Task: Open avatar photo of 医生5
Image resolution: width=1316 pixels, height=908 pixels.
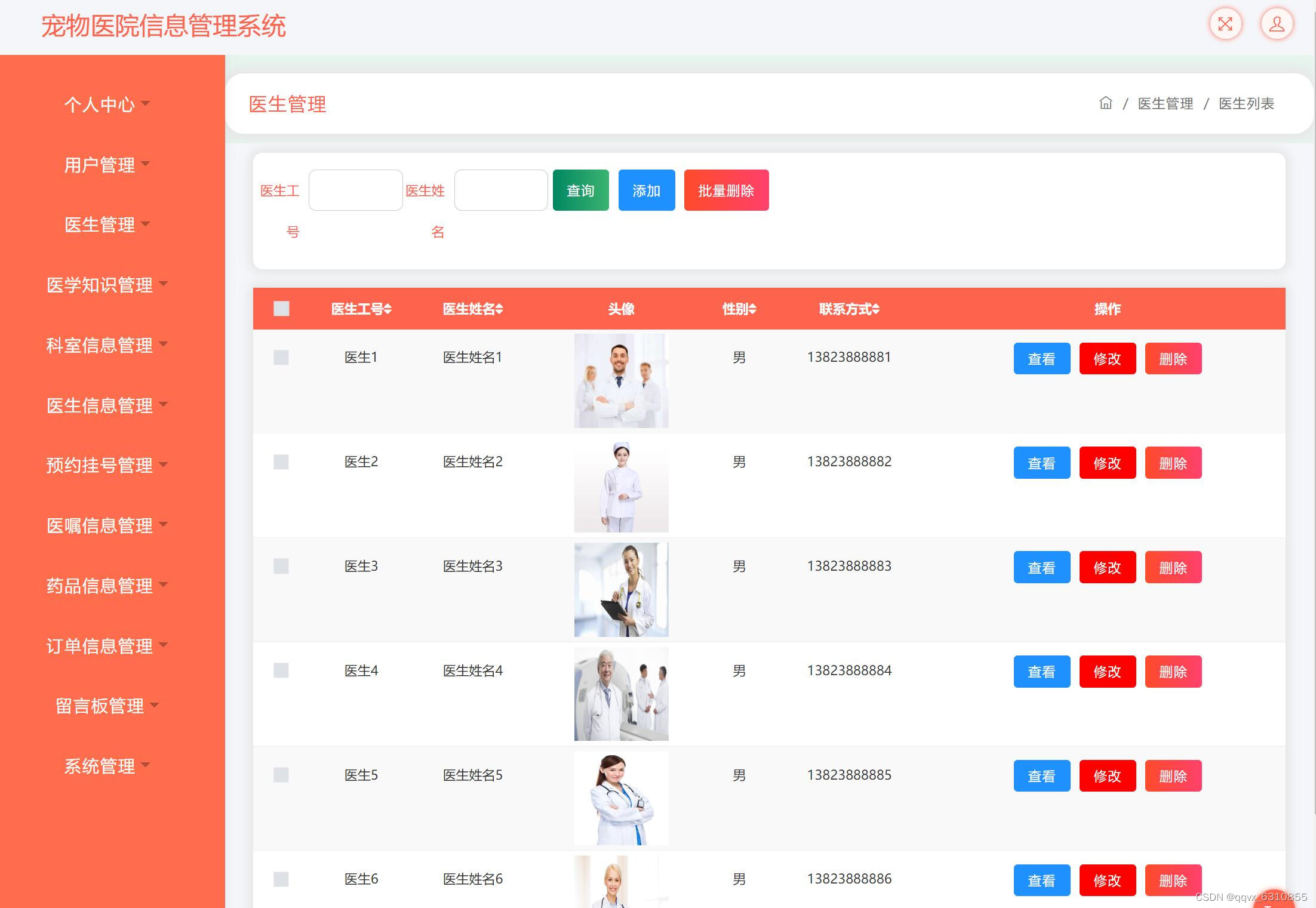Action: [x=621, y=798]
